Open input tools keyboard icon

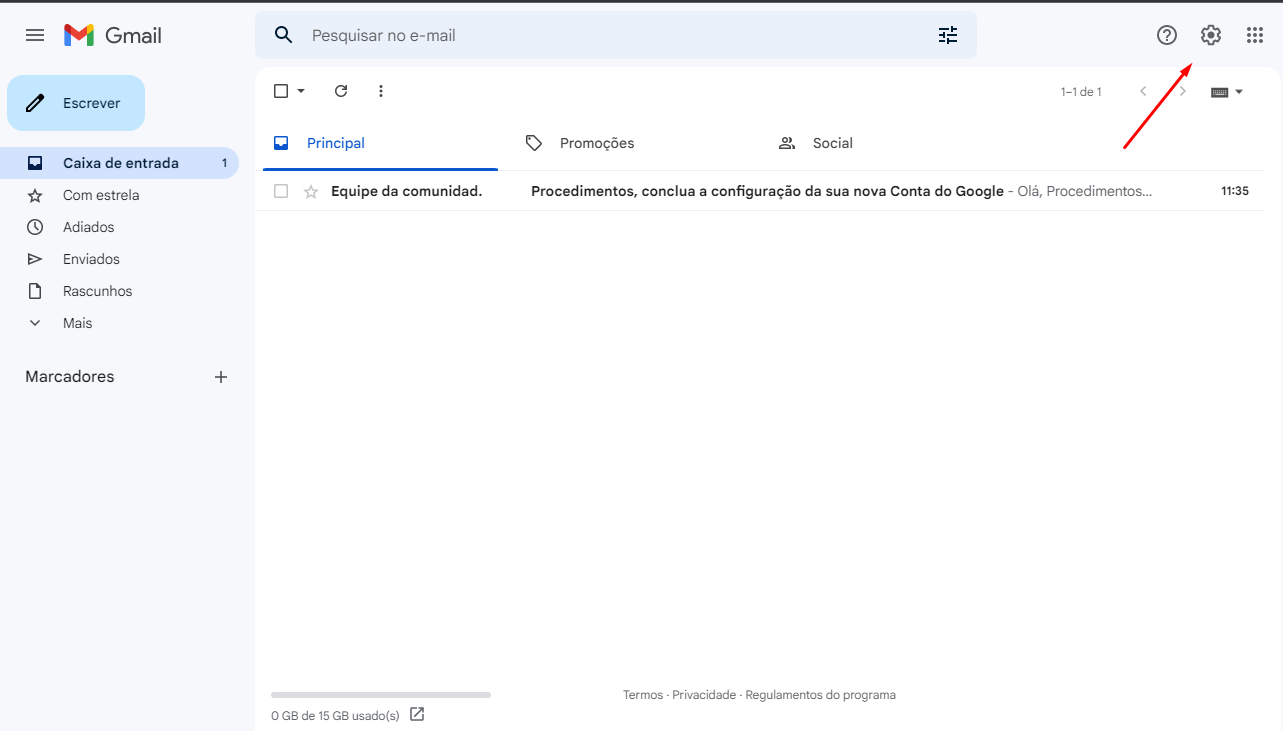tap(1219, 92)
